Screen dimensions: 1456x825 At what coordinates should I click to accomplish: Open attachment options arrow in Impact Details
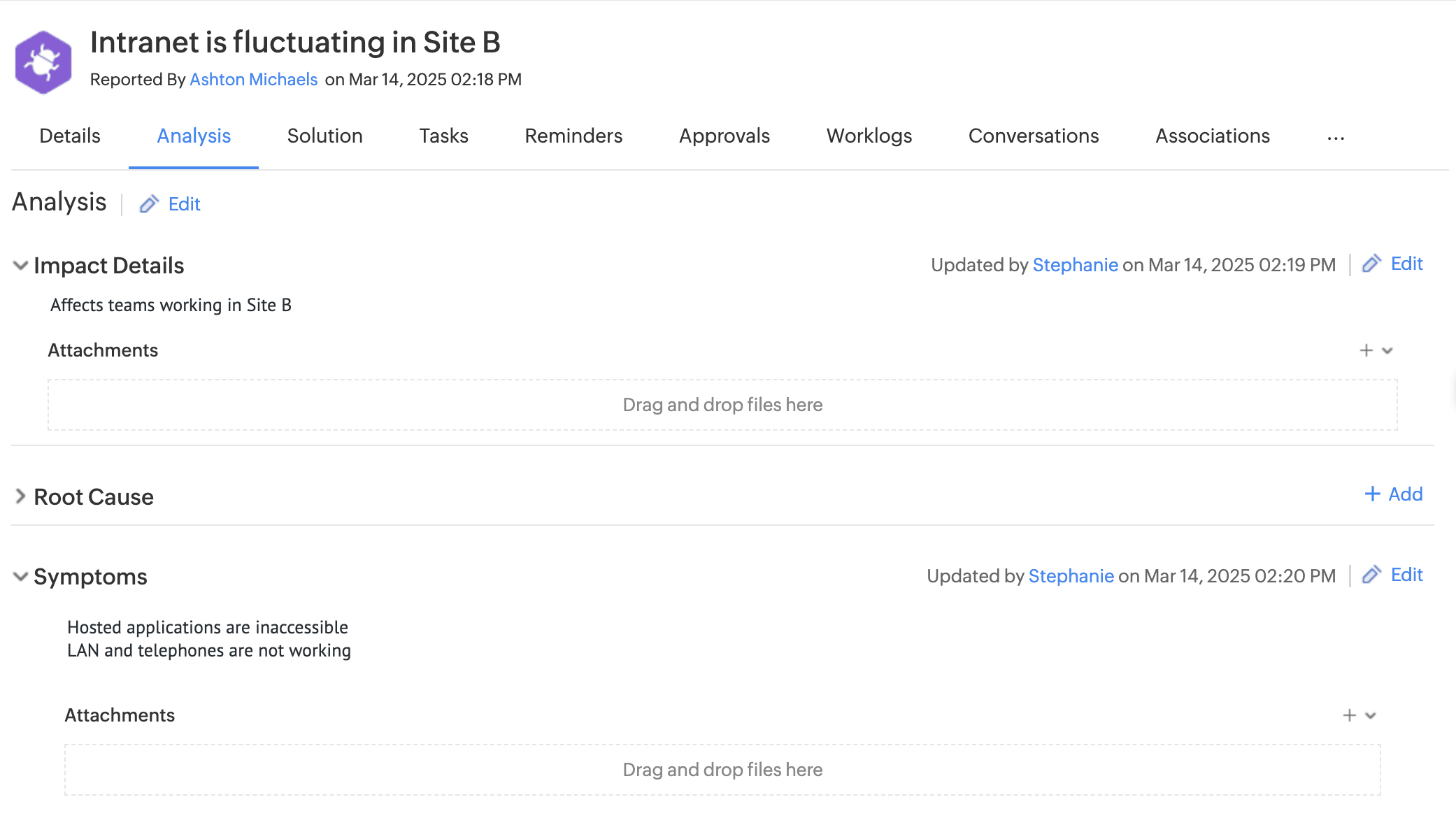point(1388,351)
